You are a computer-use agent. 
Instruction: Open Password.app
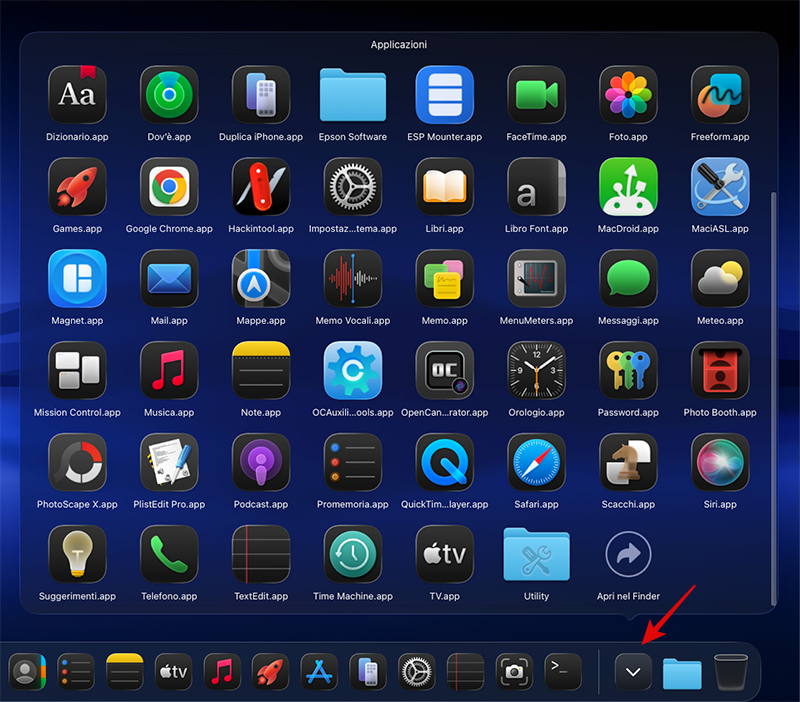[628, 370]
